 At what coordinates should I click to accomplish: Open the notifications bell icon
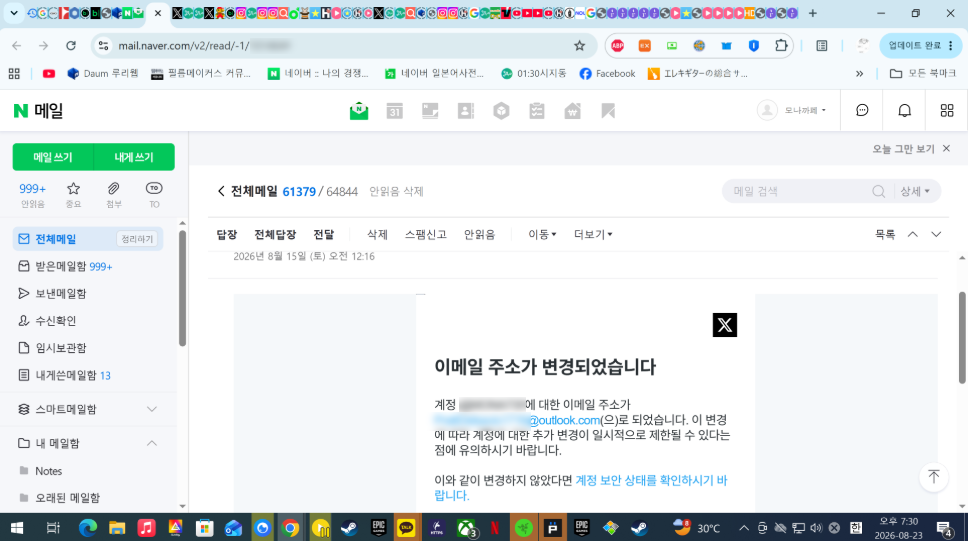pyautogui.click(x=904, y=111)
